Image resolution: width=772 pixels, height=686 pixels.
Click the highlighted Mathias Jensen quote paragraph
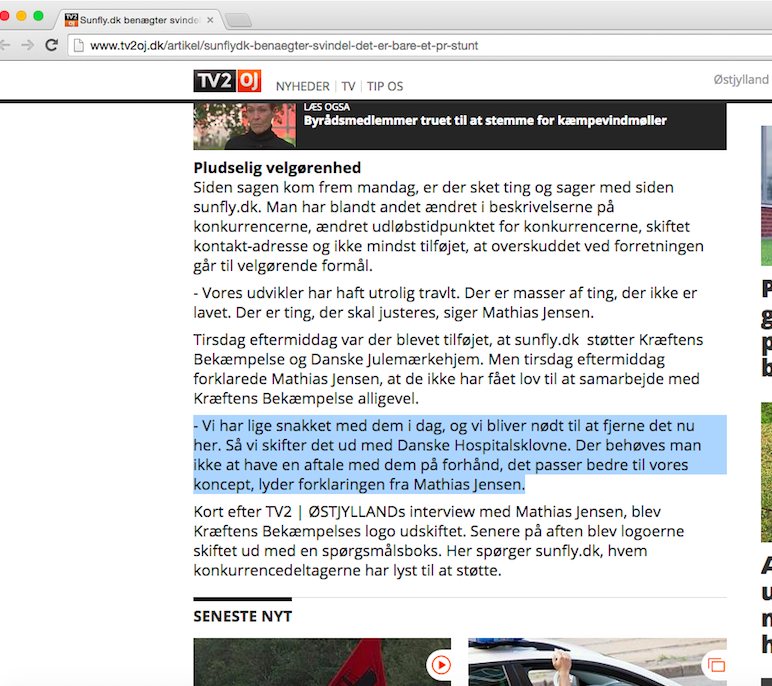tap(460, 455)
